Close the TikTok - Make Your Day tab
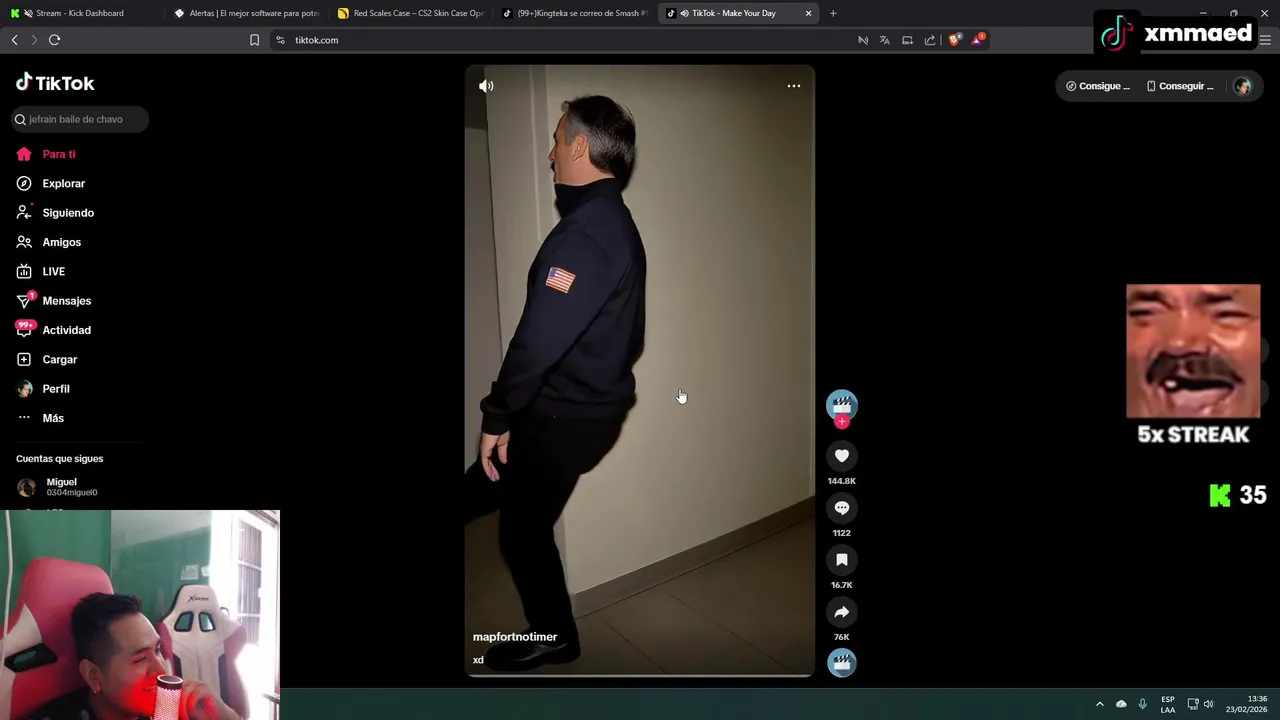Image resolution: width=1280 pixels, height=720 pixels. click(808, 13)
